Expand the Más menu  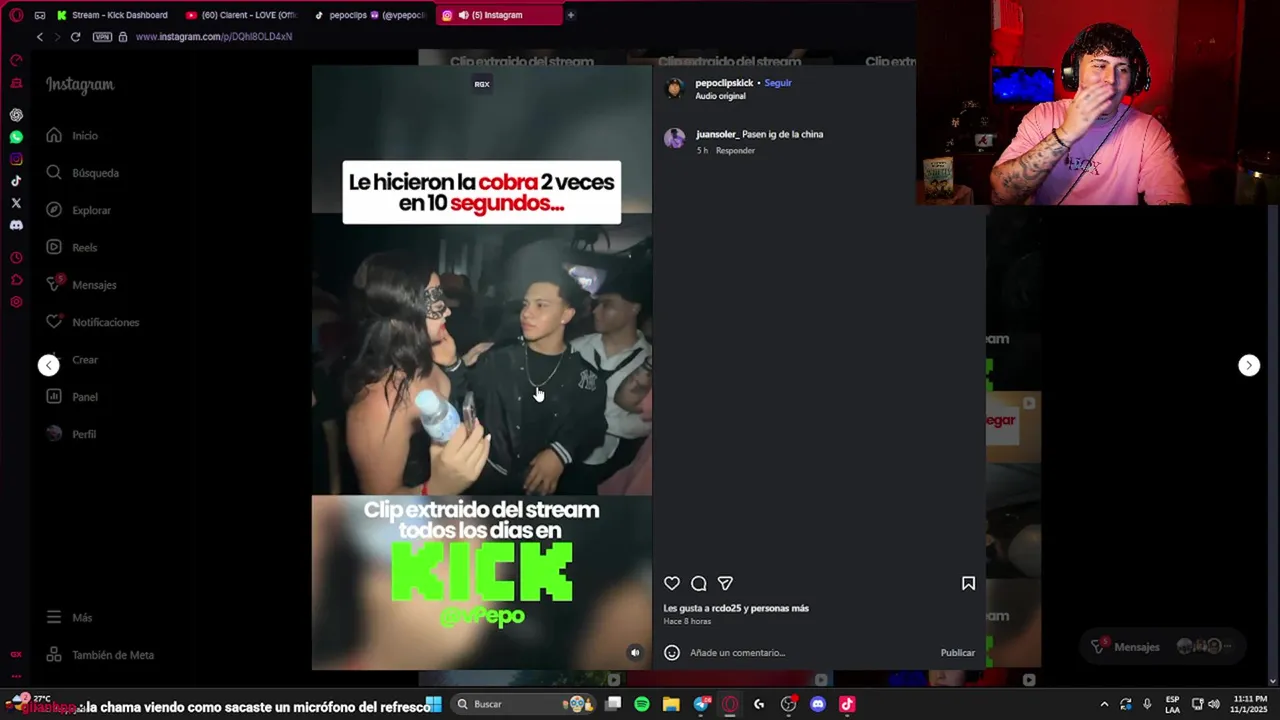click(69, 617)
